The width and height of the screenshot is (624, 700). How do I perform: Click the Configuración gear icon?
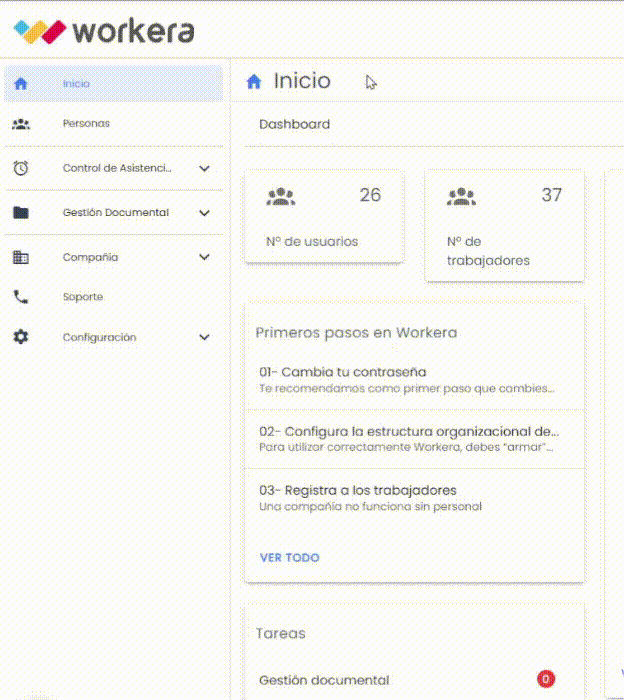(x=21, y=338)
